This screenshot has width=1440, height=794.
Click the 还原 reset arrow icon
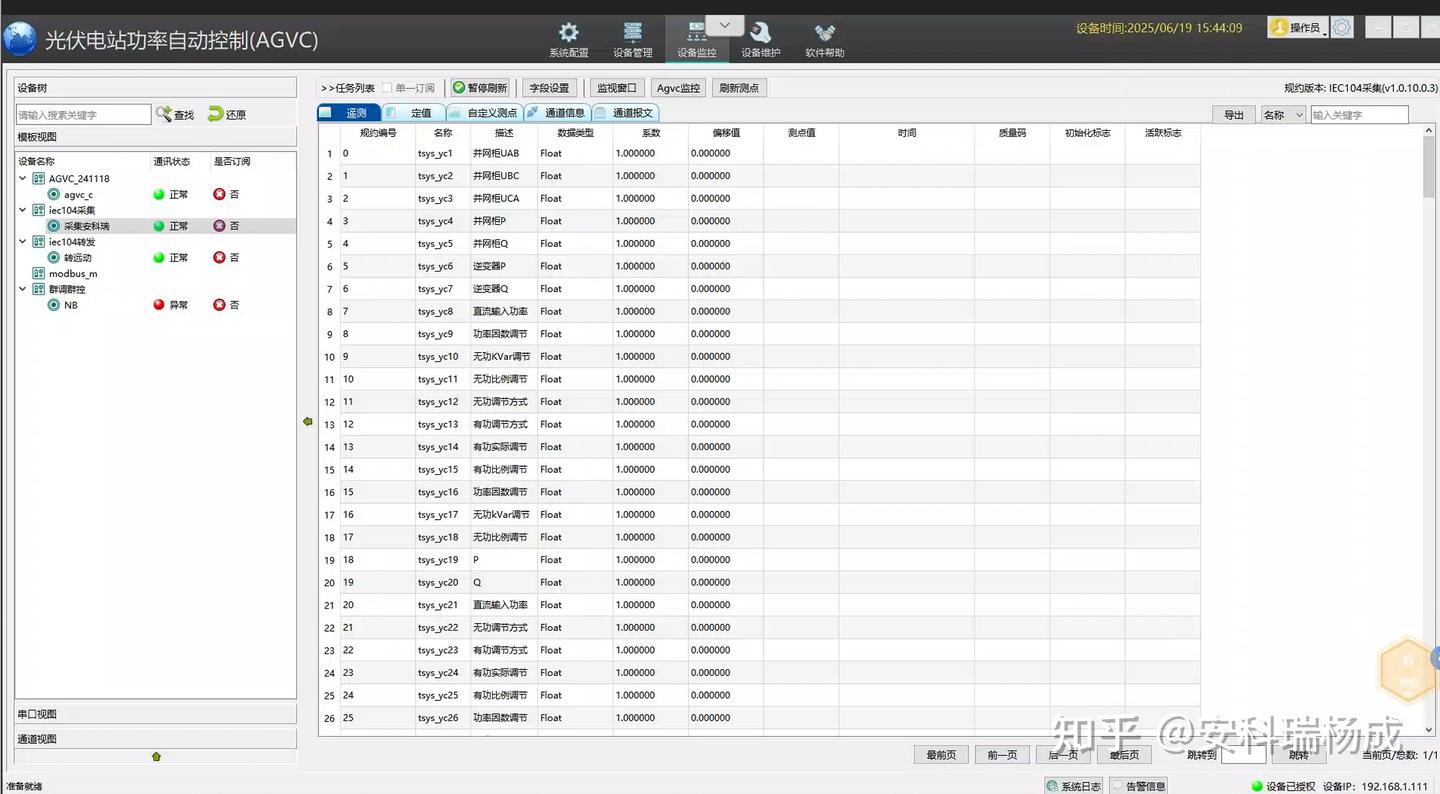click(214, 114)
